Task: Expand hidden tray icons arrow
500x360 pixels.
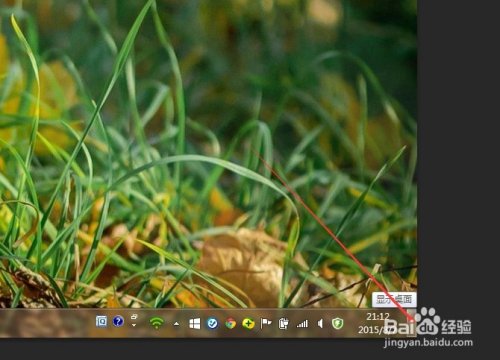Action: click(176, 324)
